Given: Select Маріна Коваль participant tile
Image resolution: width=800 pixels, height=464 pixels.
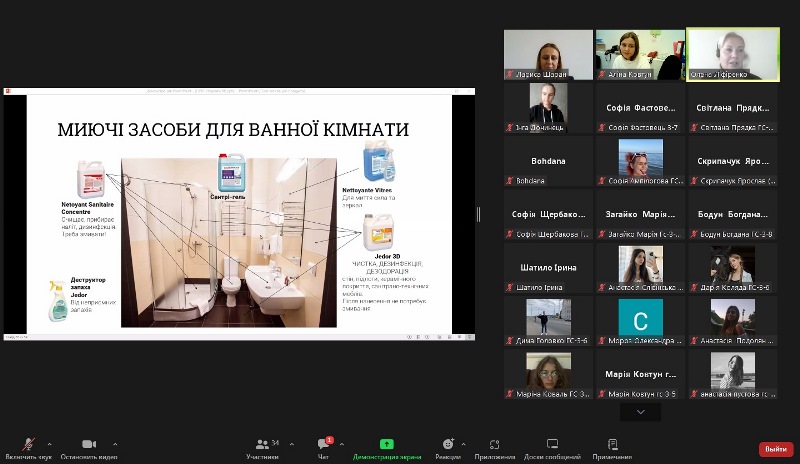Looking at the screenshot, I should click(548, 374).
